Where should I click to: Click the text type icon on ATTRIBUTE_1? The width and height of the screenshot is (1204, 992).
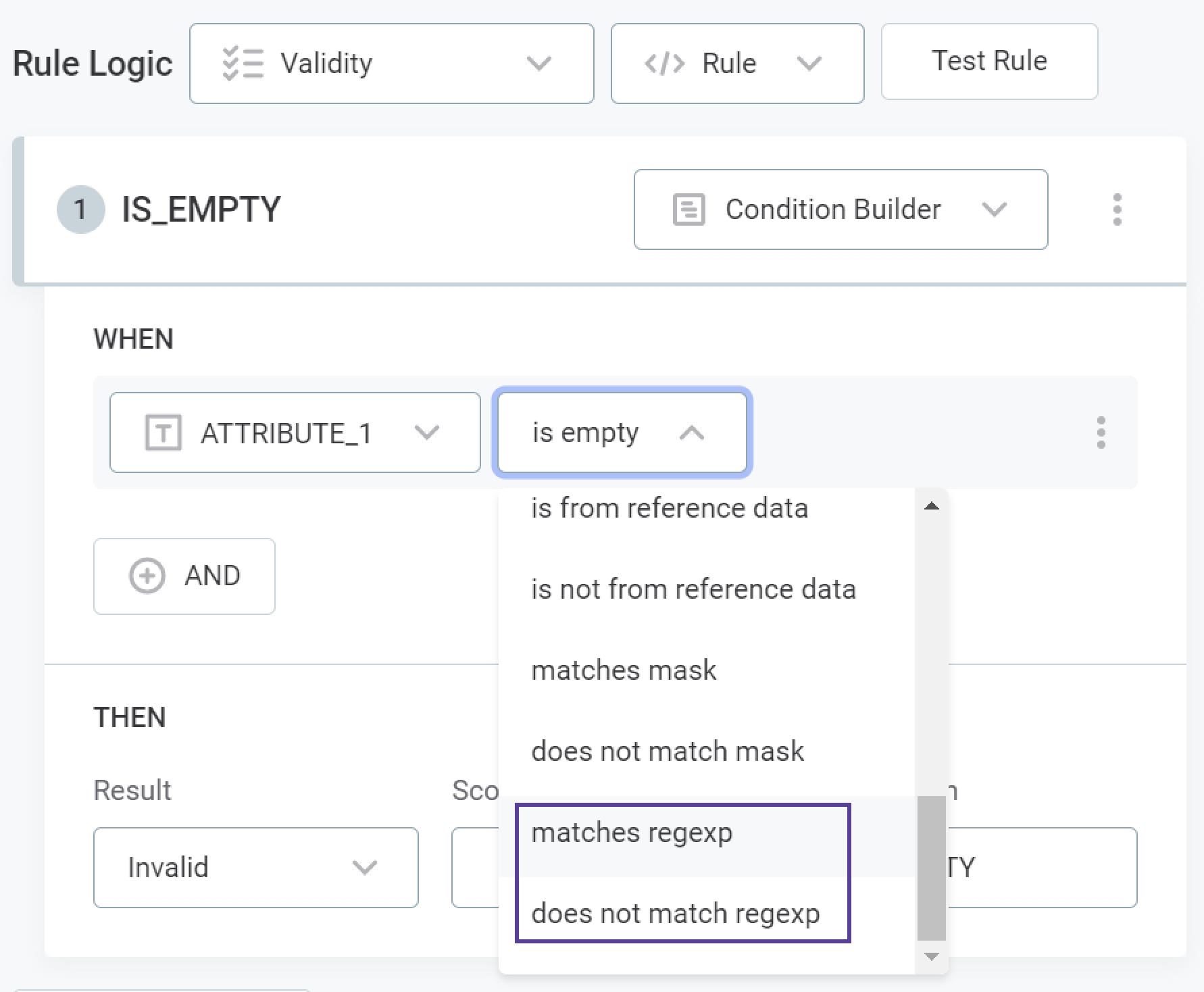[163, 432]
